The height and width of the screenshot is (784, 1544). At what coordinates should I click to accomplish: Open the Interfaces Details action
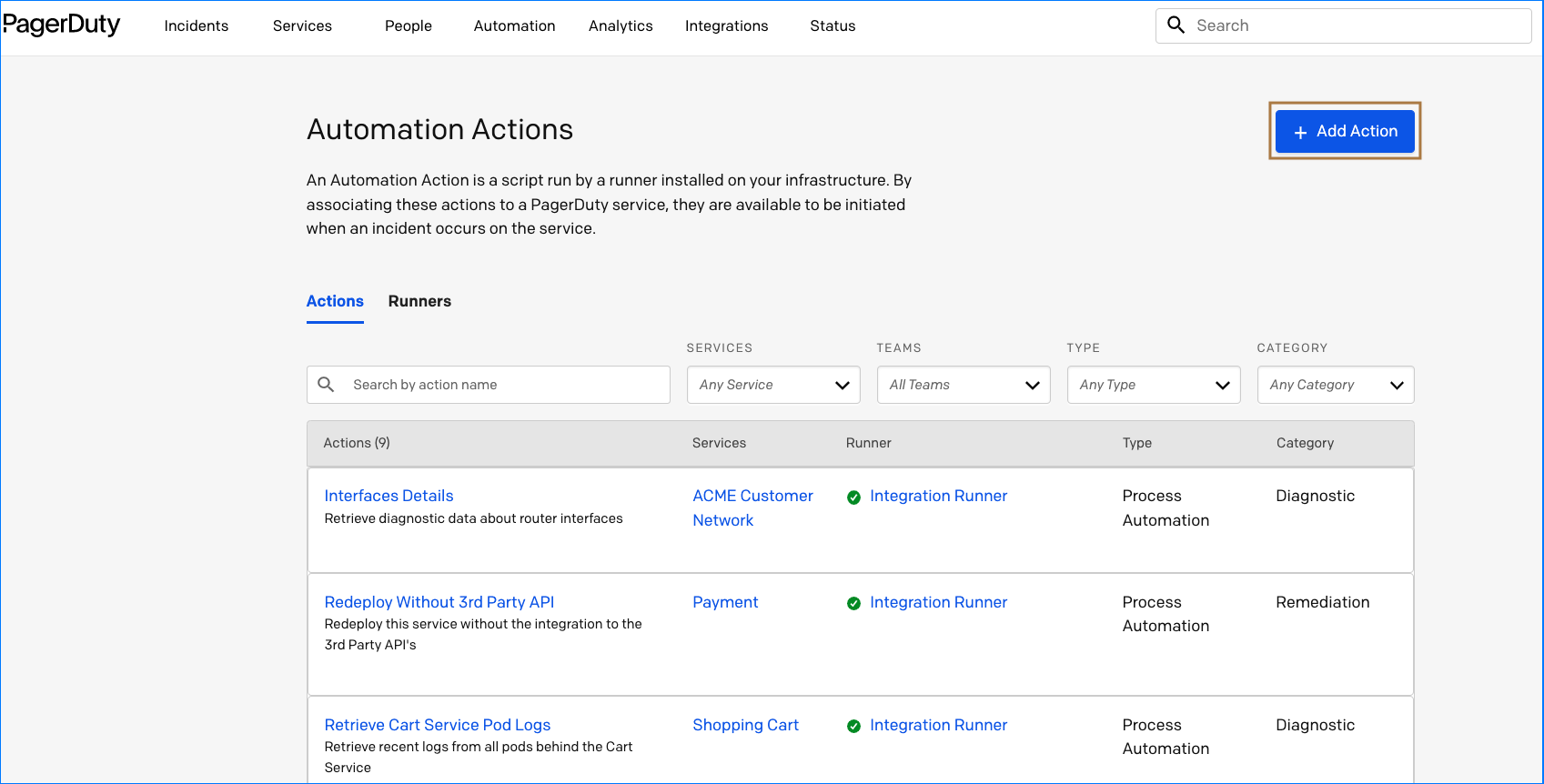pyautogui.click(x=389, y=496)
